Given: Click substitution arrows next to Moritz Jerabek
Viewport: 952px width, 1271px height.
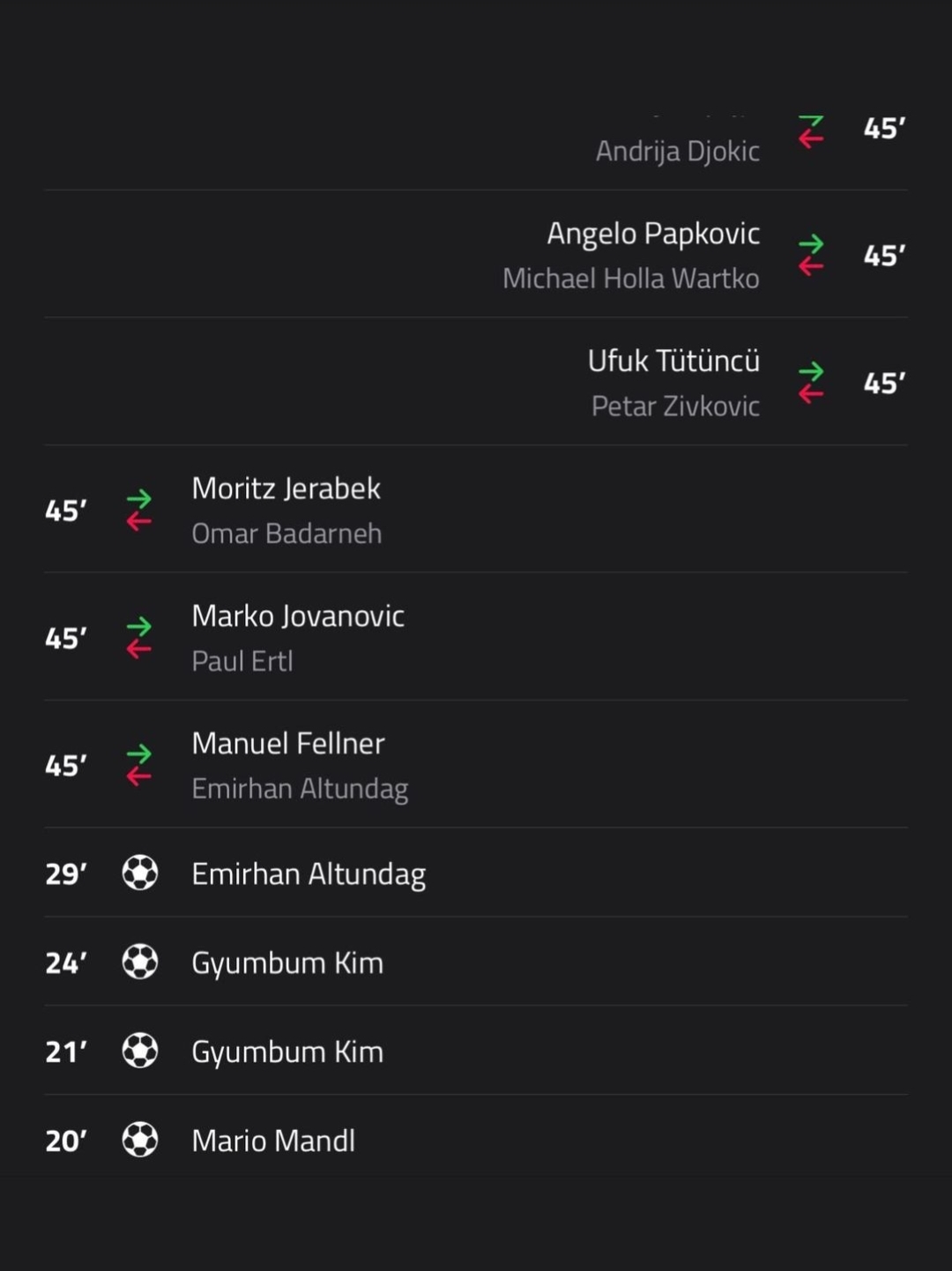Looking at the screenshot, I should tap(139, 510).
